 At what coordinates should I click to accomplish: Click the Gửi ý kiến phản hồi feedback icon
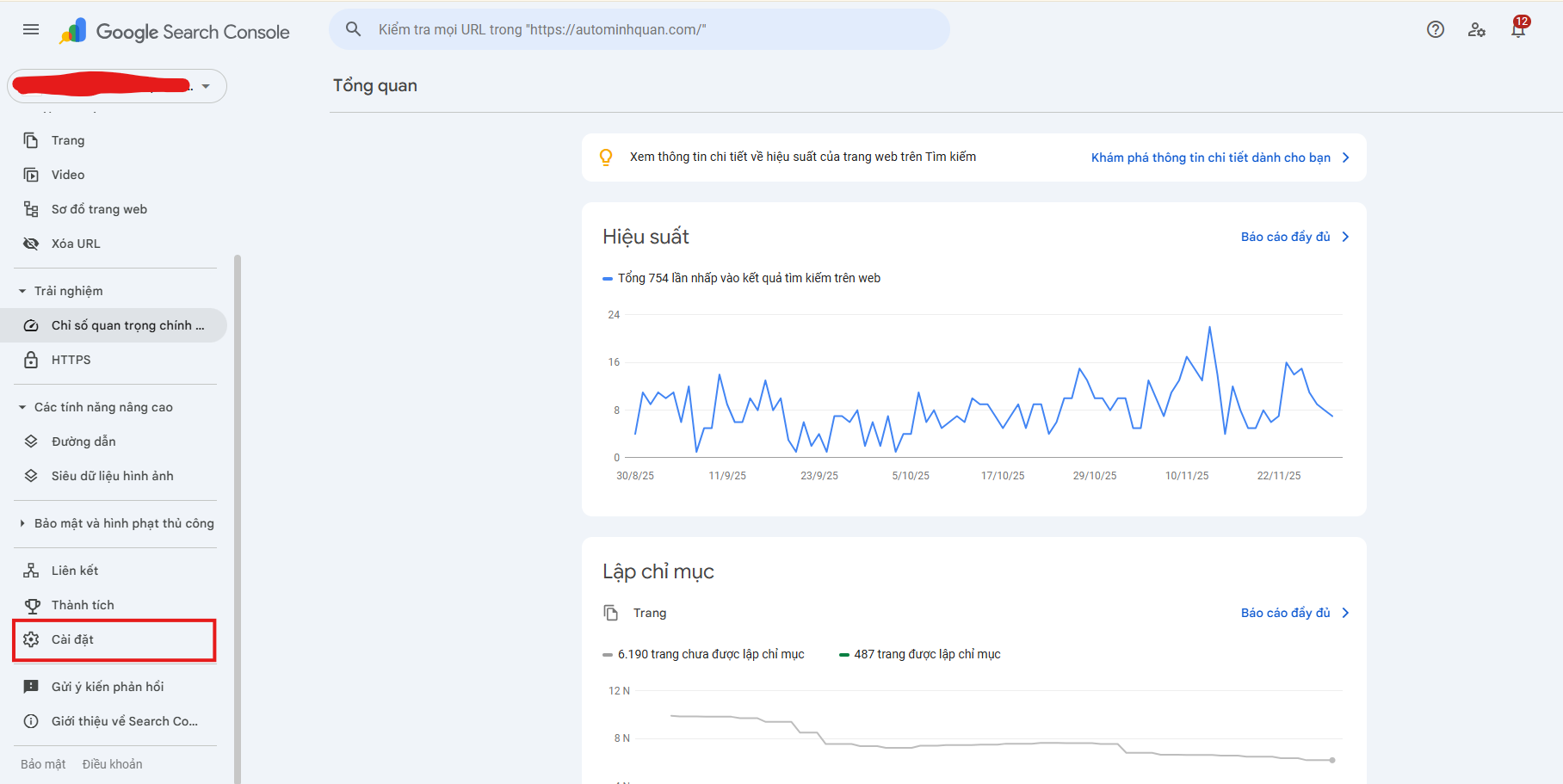[x=31, y=686]
